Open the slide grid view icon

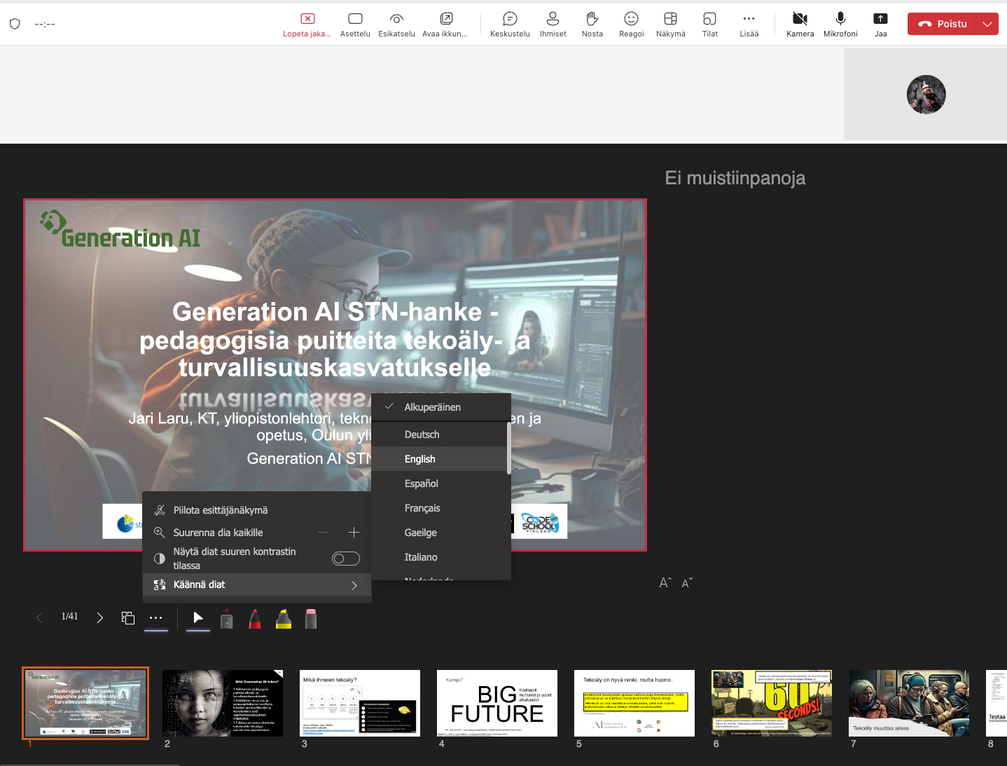pyautogui.click(x=128, y=618)
